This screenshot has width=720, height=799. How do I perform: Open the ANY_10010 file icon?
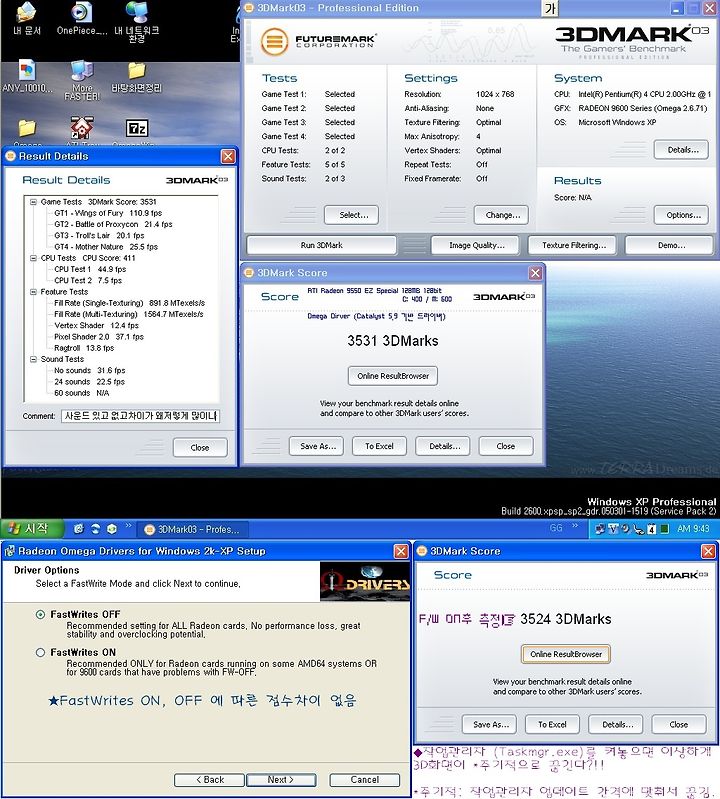(x=27, y=76)
